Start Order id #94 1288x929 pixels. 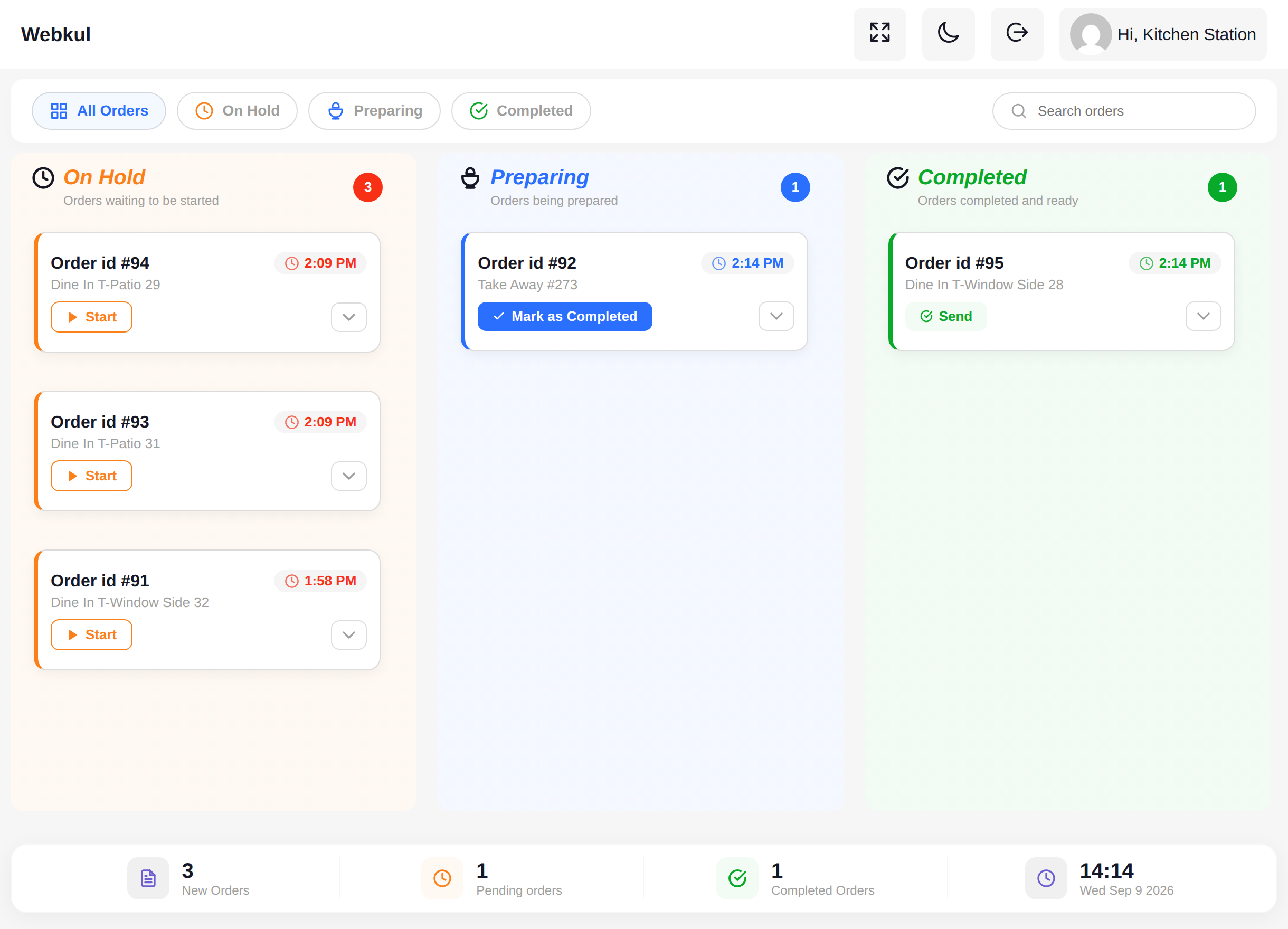pos(91,317)
